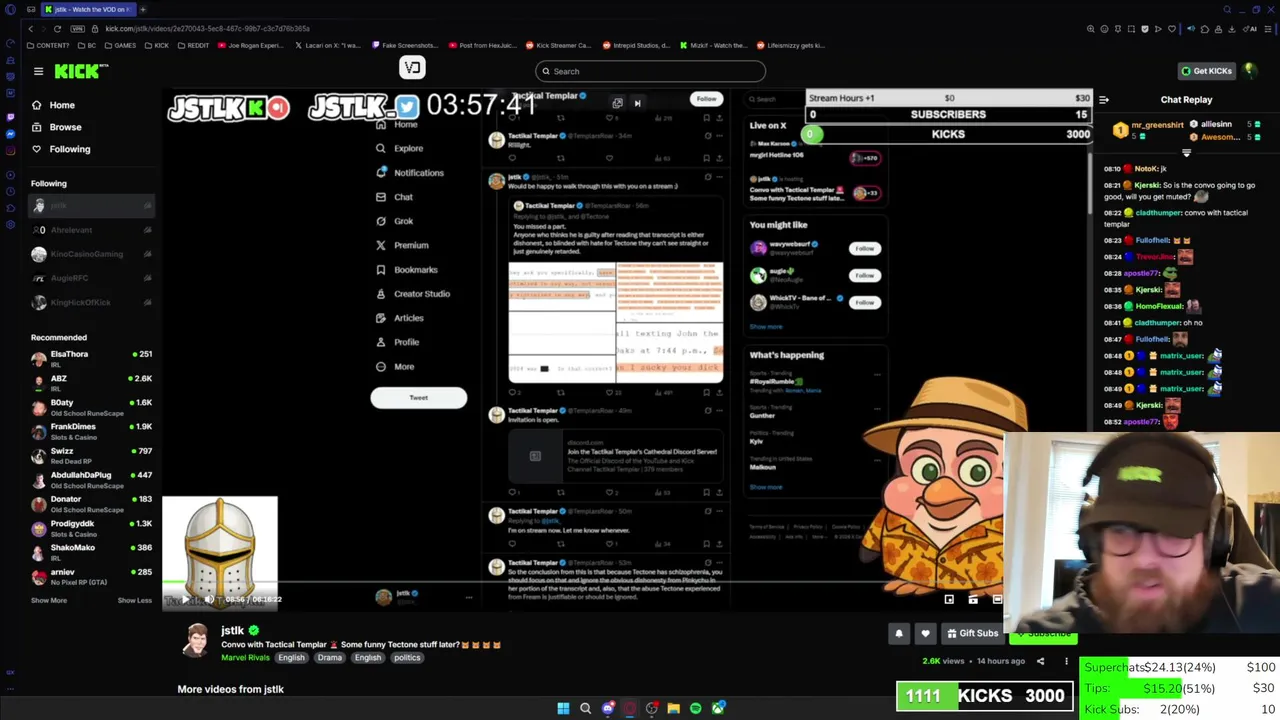Open Prodigyddk recommended channel
This screenshot has width=1280, height=720.
(x=92, y=528)
